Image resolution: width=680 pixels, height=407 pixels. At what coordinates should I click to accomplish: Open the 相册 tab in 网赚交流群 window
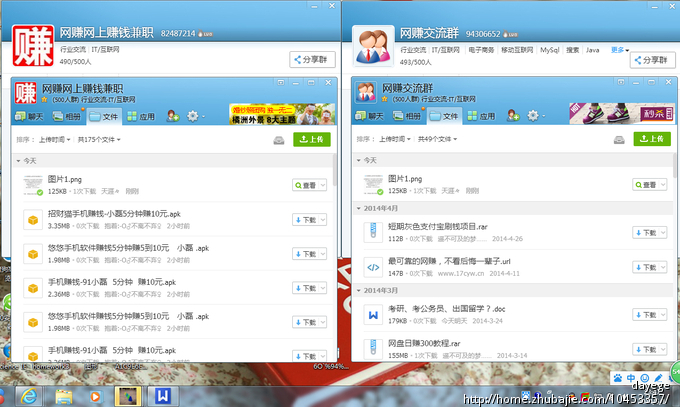[x=407, y=116]
